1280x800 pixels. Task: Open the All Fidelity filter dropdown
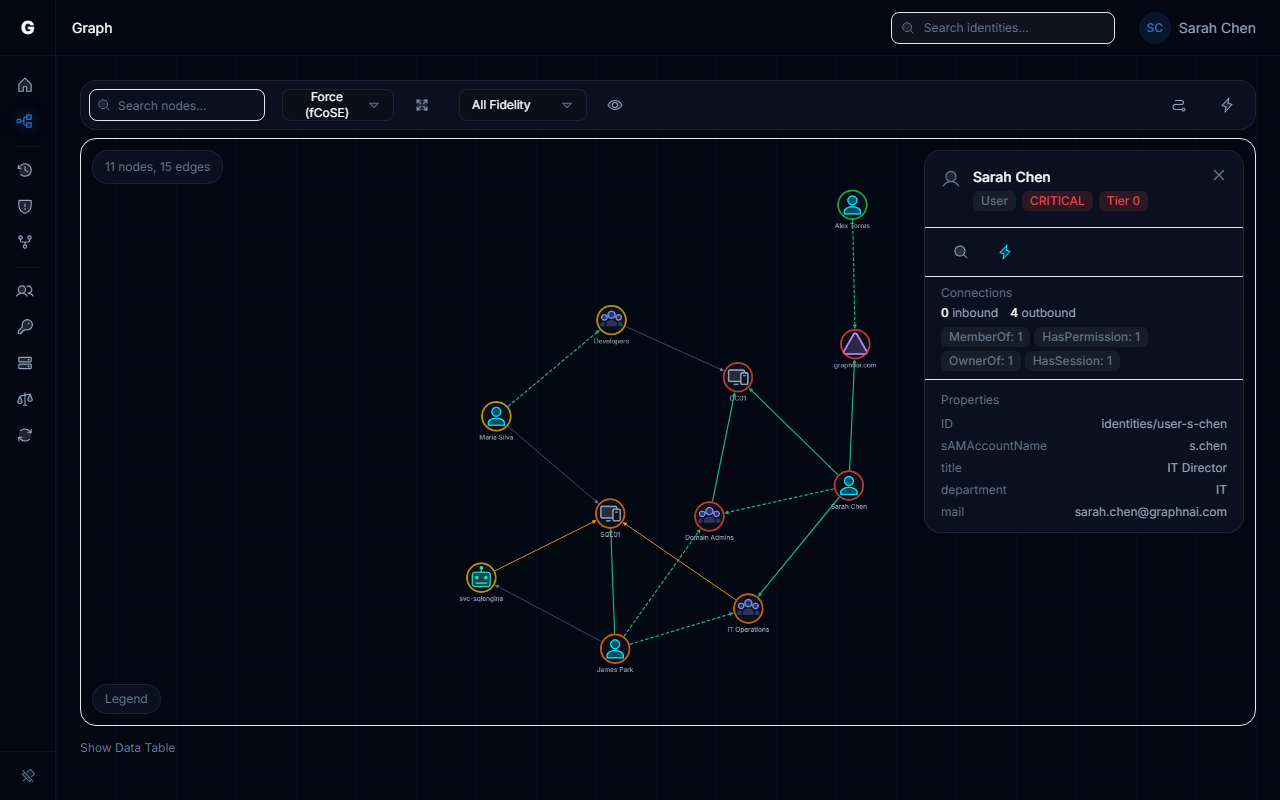tap(522, 104)
